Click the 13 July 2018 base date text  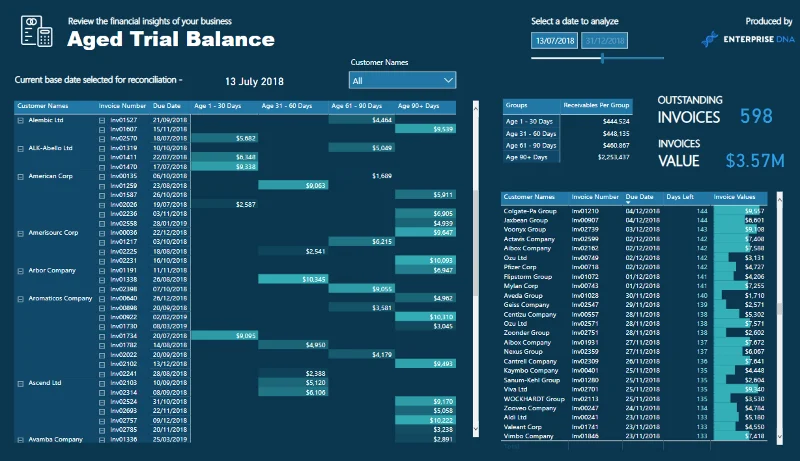254,82
